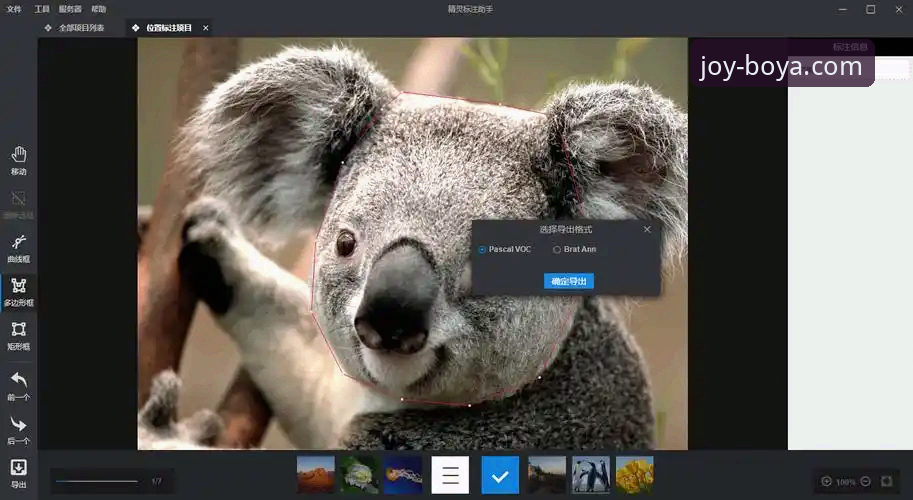The height and width of the screenshot is (500, 913).
Task: Click the 确定导出 confirm export button
Action: point(569,281)
